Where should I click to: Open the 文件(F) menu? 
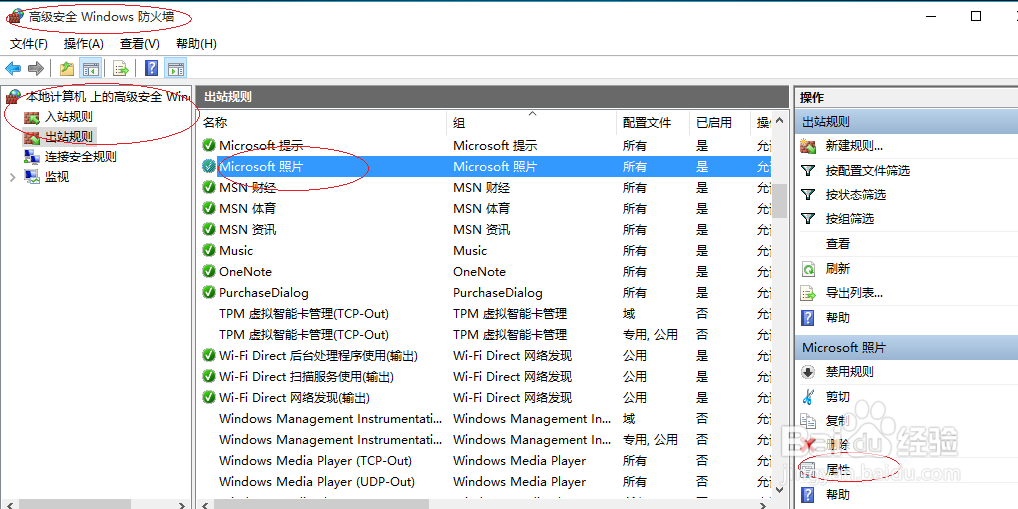29,44
